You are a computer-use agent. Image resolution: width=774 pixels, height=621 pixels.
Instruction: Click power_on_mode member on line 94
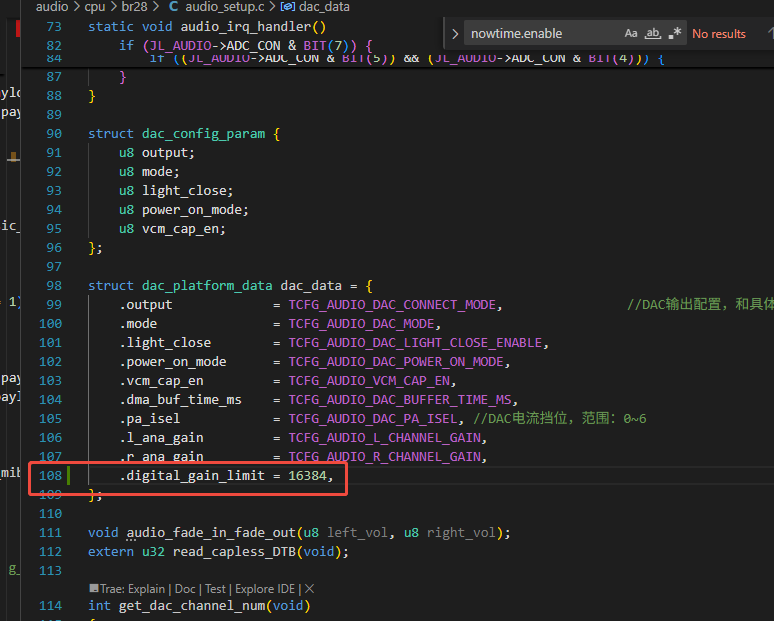tap(192, 210)
